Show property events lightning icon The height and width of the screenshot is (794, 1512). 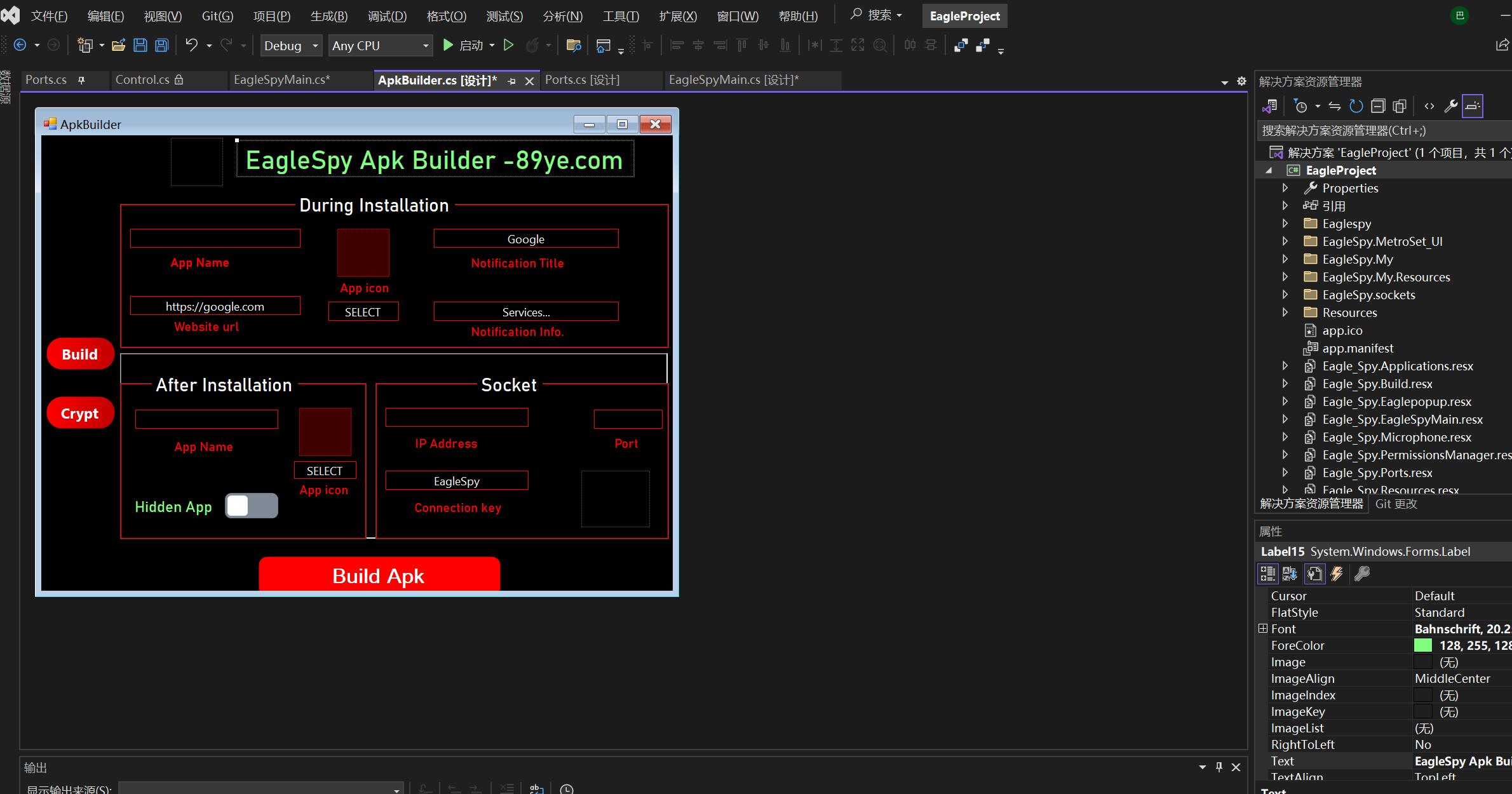pos(1337,574)
